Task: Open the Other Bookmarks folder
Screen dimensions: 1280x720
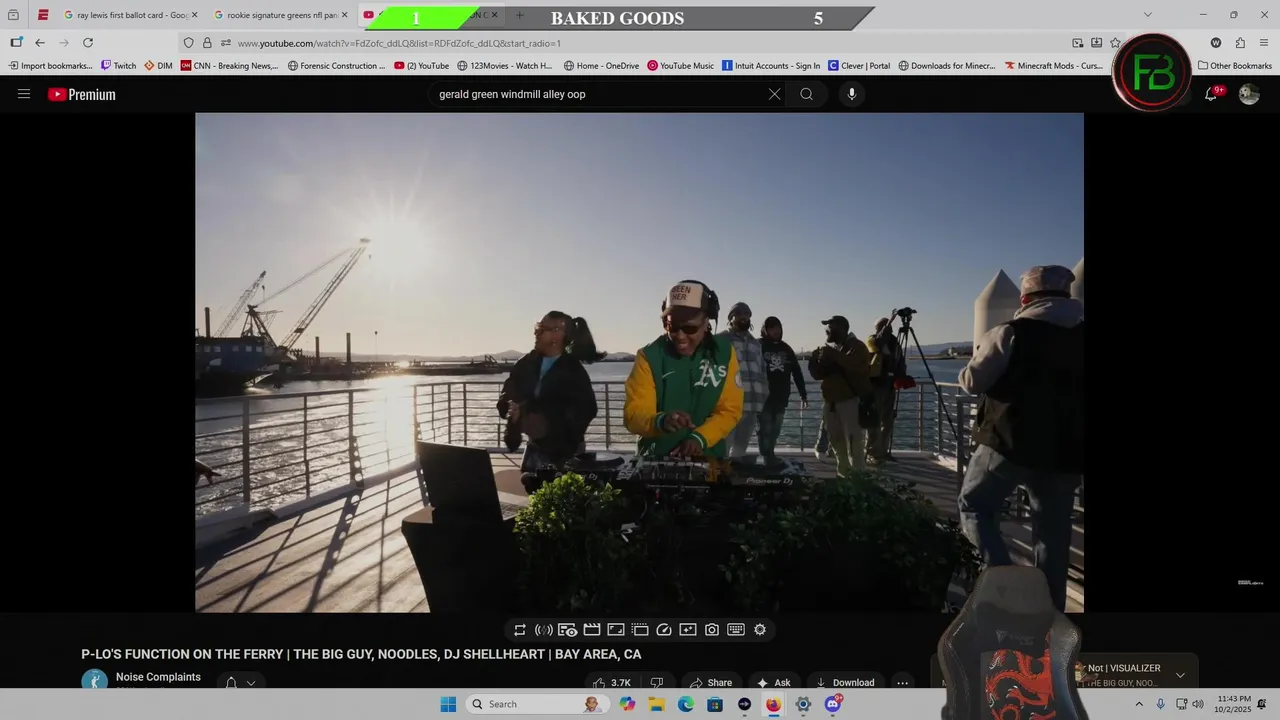Action: (x=1235, y=66)
